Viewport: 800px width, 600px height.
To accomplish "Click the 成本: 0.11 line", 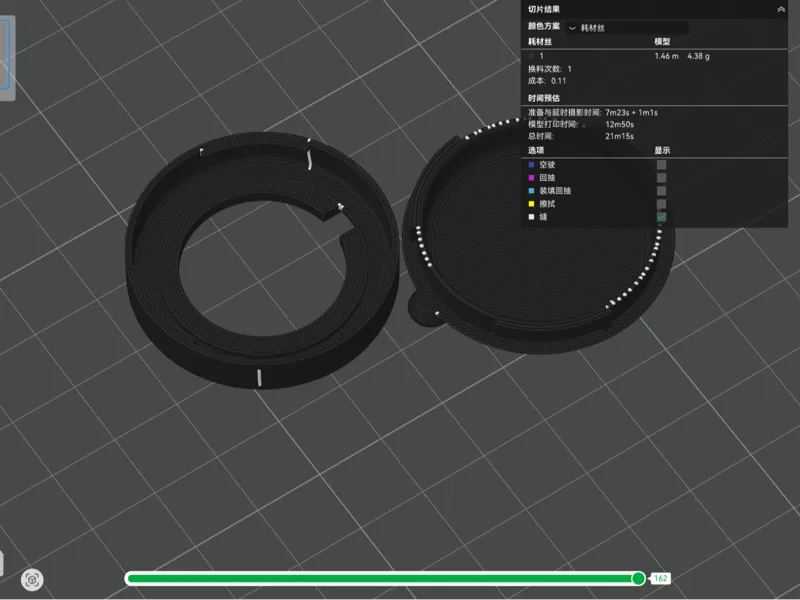I will 546,81.
